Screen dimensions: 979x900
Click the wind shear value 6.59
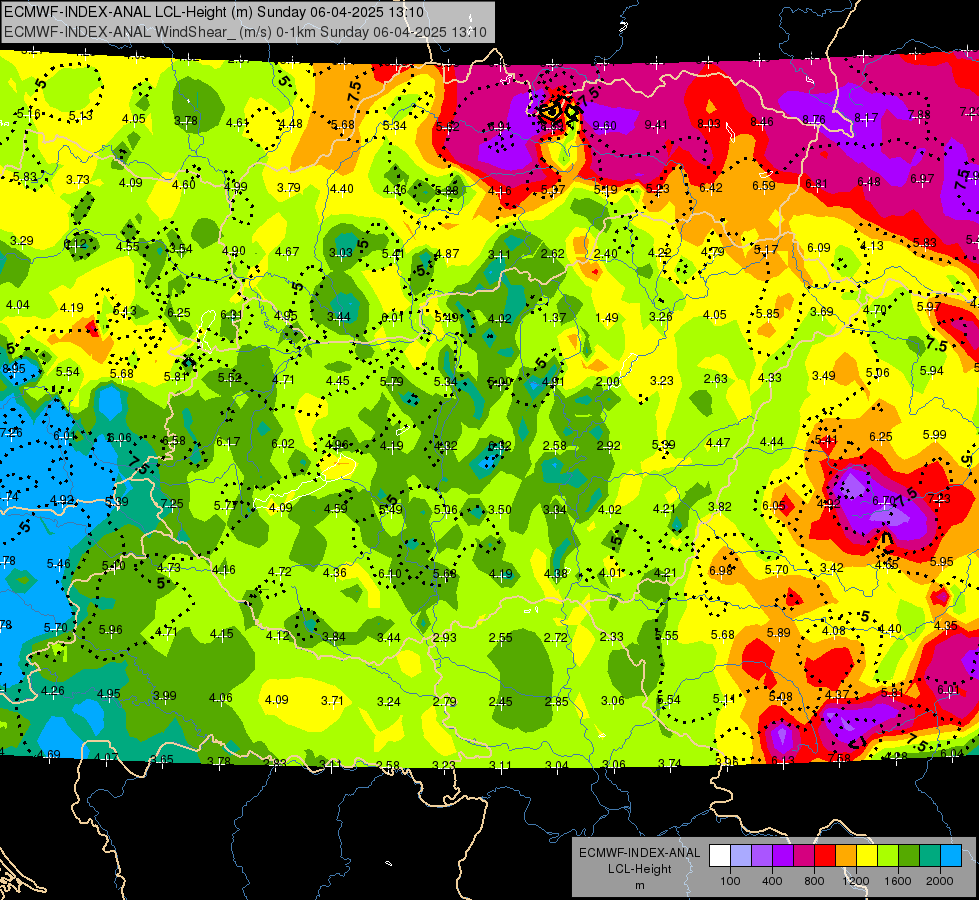pyautogui.click(x=764, y=185)
